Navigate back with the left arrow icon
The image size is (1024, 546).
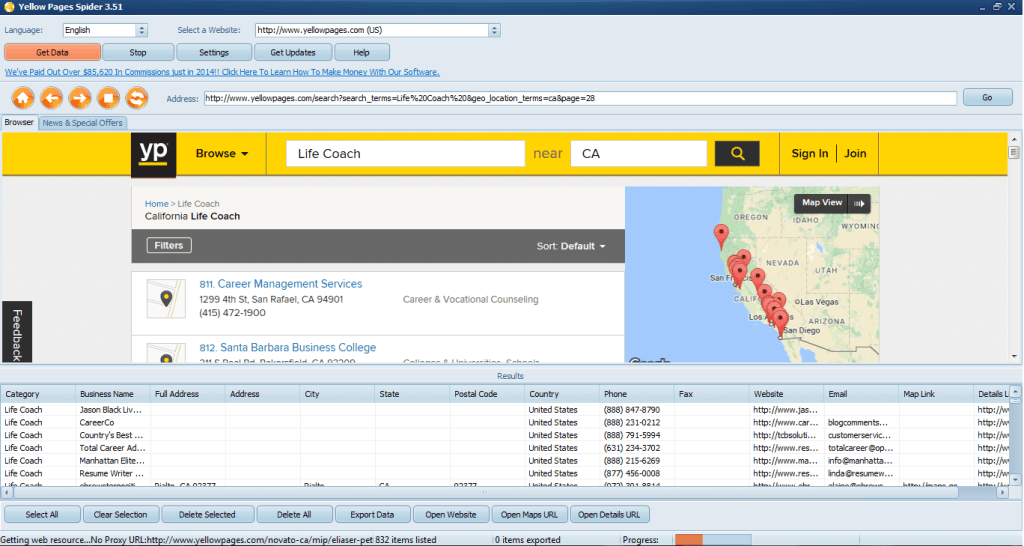point(52,99)
